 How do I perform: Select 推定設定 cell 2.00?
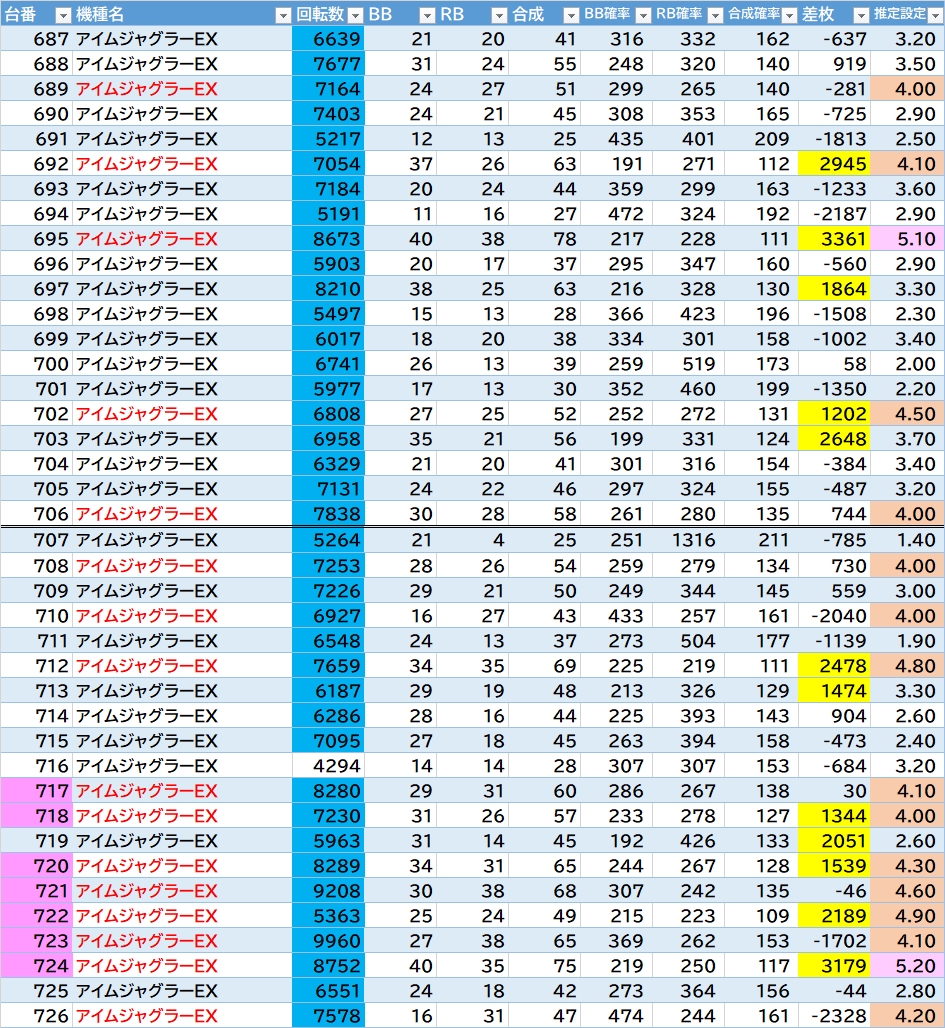click(908, 364)
